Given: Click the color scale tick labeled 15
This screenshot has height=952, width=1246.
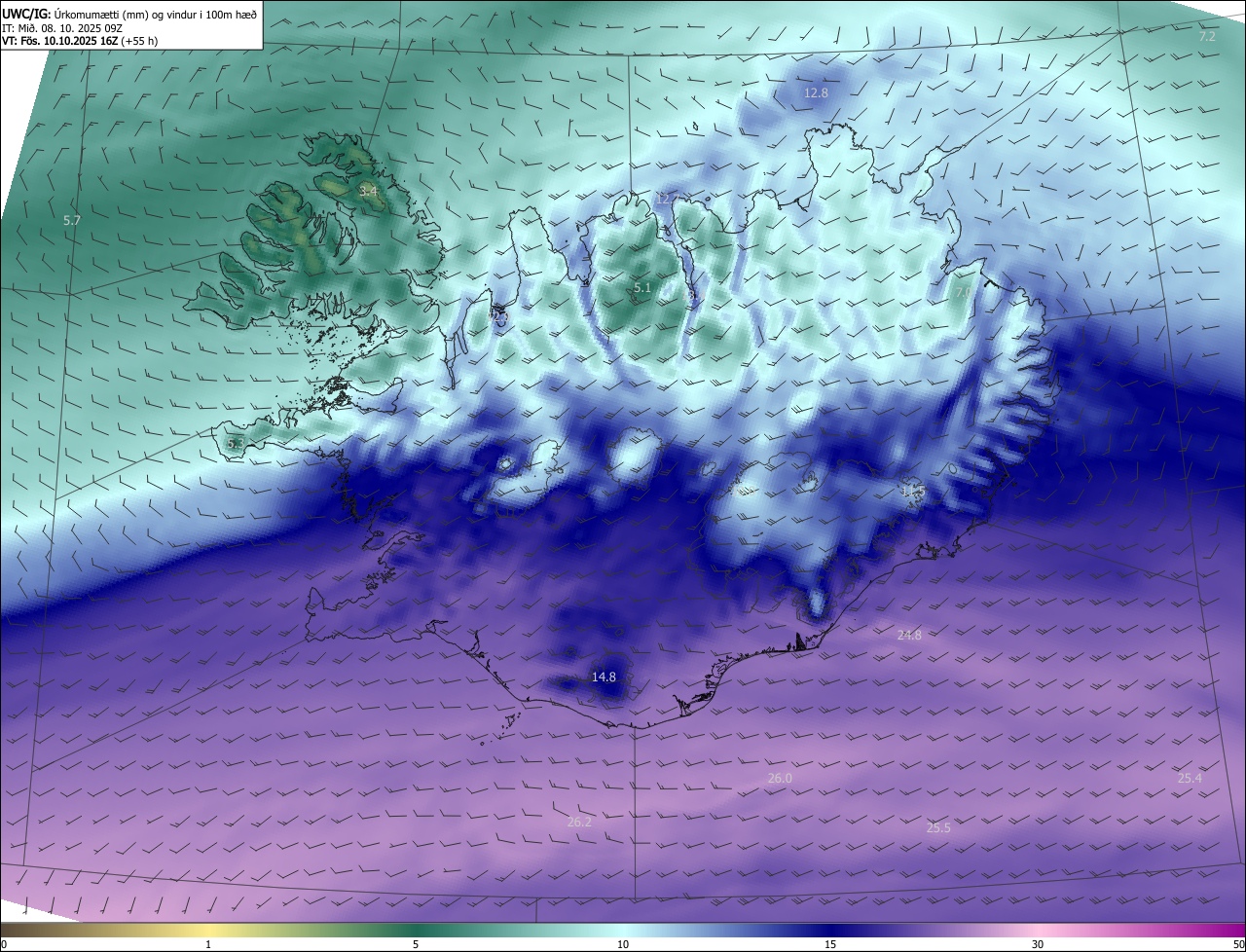Looking at the screenshot, I should (830, 944).
